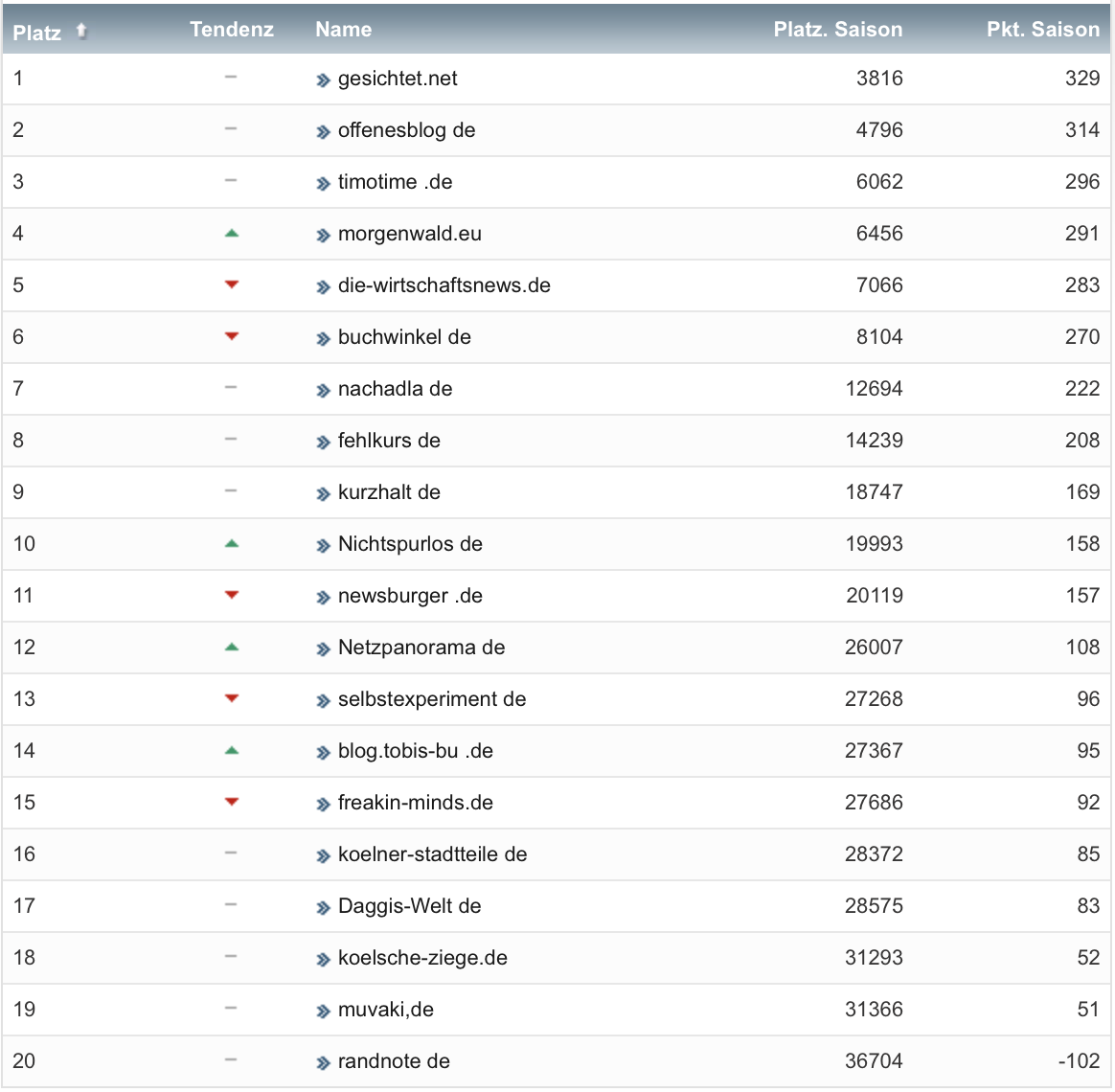The width and height of the screenshot is (1115, 1092).
Task: Select the season rank value 28372
Action: pos(874,854)
